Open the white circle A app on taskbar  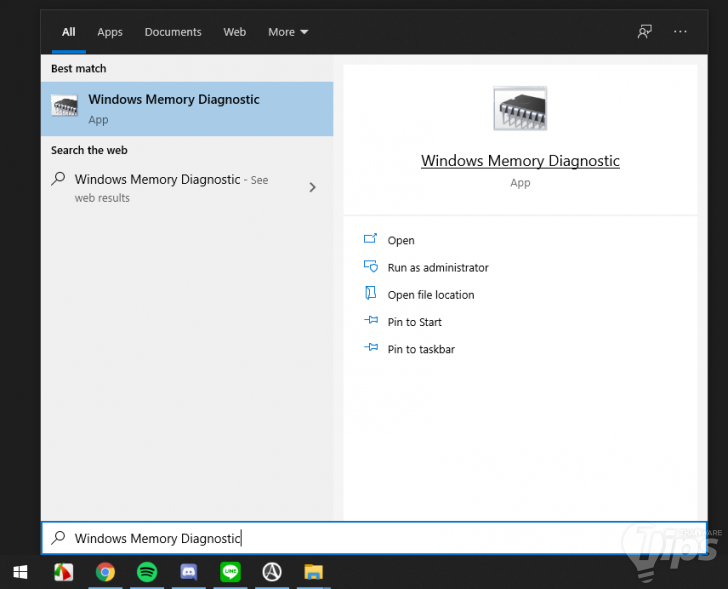(272, 572)
